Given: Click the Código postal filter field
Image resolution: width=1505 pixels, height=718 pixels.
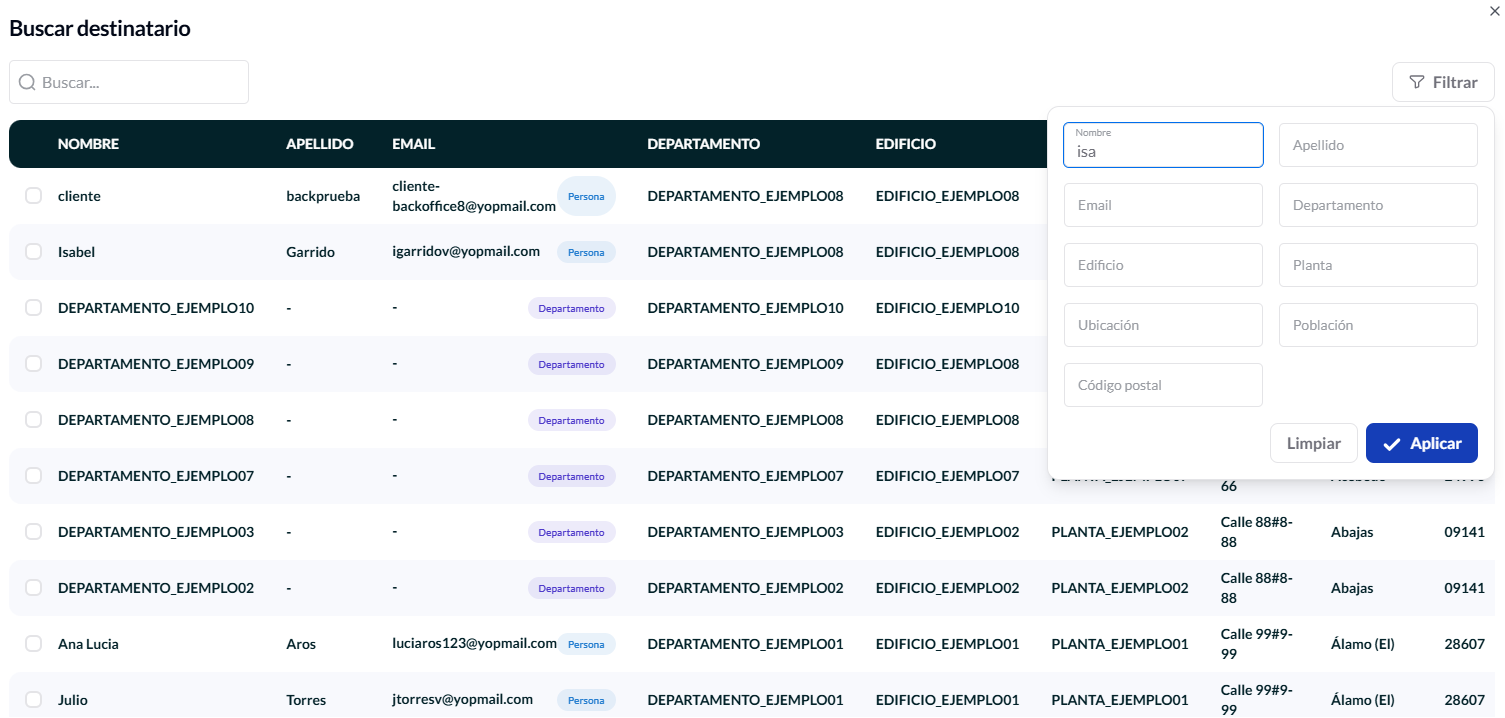Looking at the screenshot, I should (1163, 385).
